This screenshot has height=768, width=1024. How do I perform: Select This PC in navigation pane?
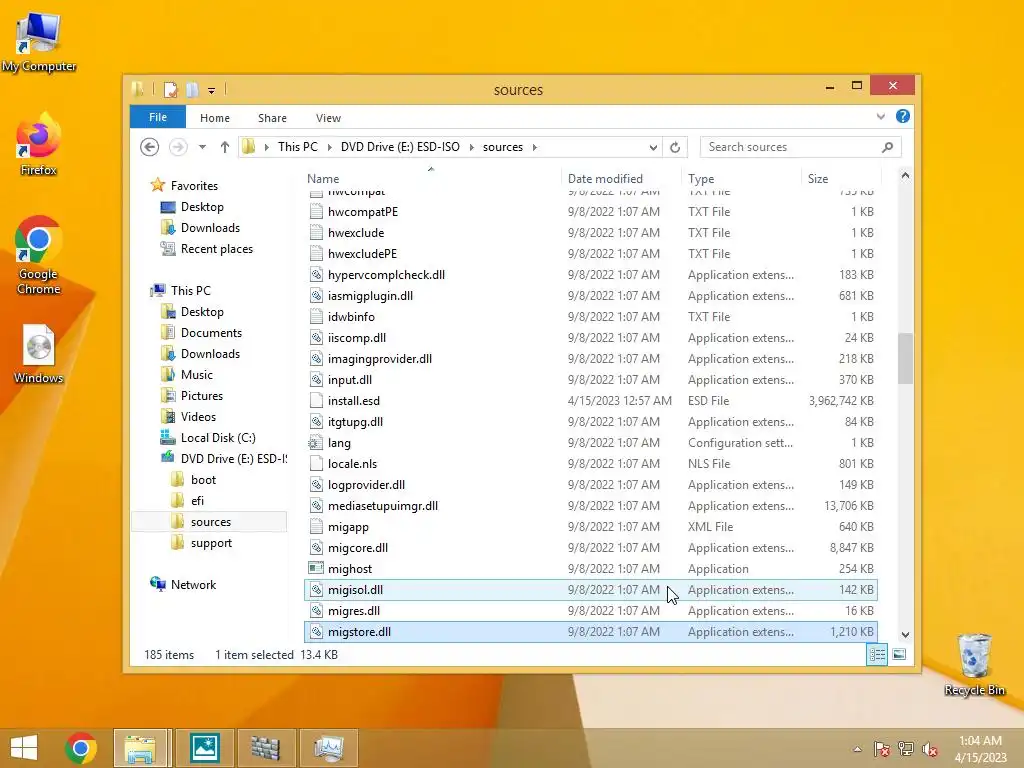tap(190, 290)
